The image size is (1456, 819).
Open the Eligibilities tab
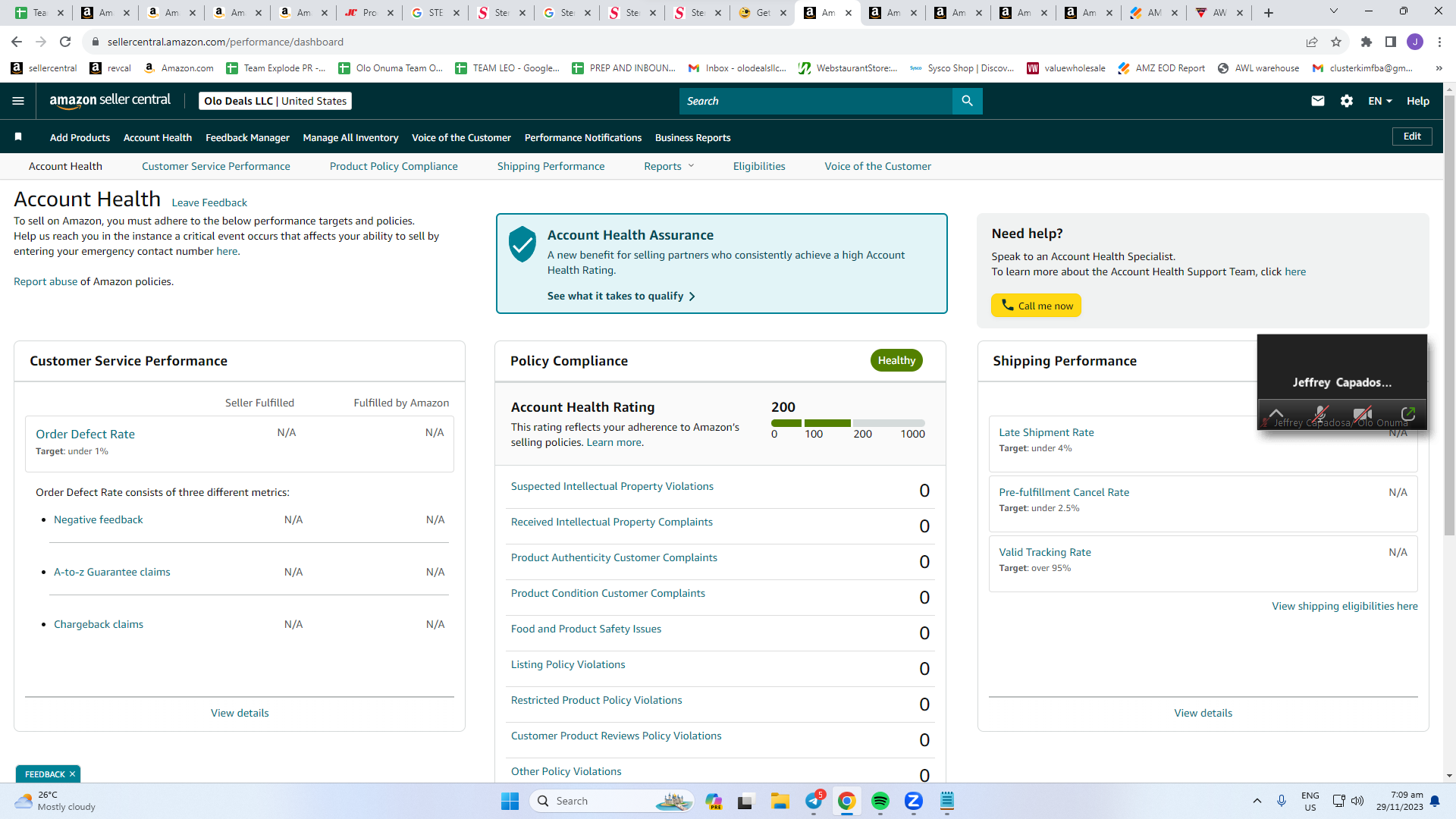[x=759, y=166]
